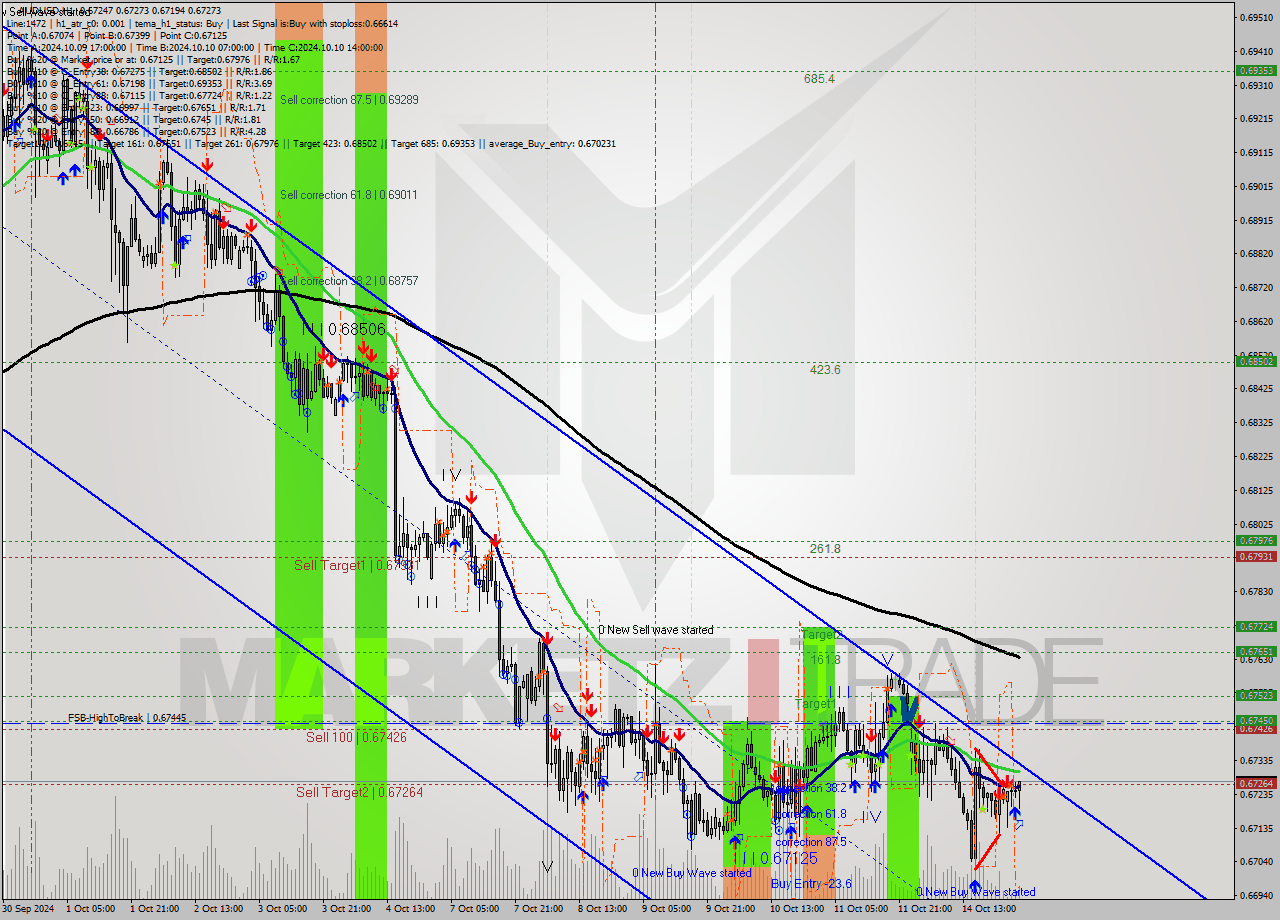1280x920 pixels.
Task: Click the green 0.67651 price tag
Action: pyautogui.click(x=1256, y=651)
